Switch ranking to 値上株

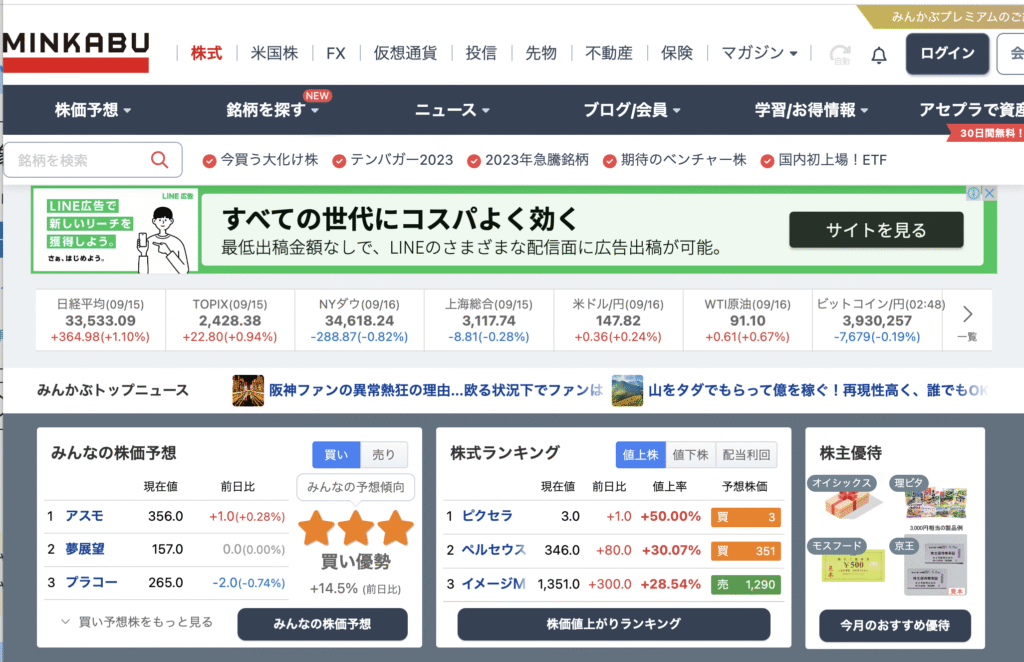tap(640, 454)
